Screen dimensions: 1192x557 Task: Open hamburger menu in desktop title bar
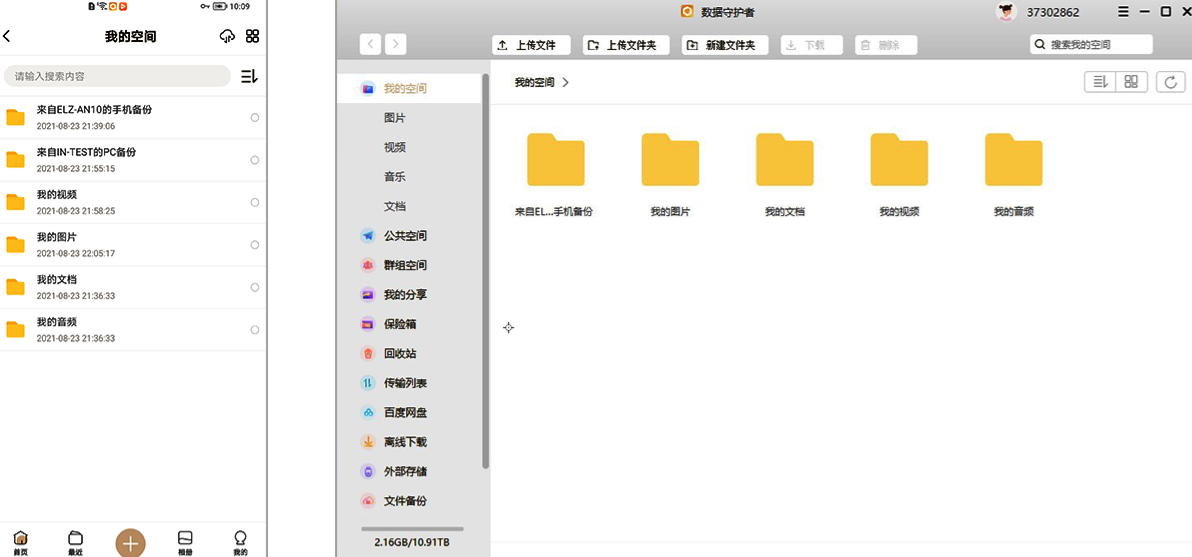1124,11
